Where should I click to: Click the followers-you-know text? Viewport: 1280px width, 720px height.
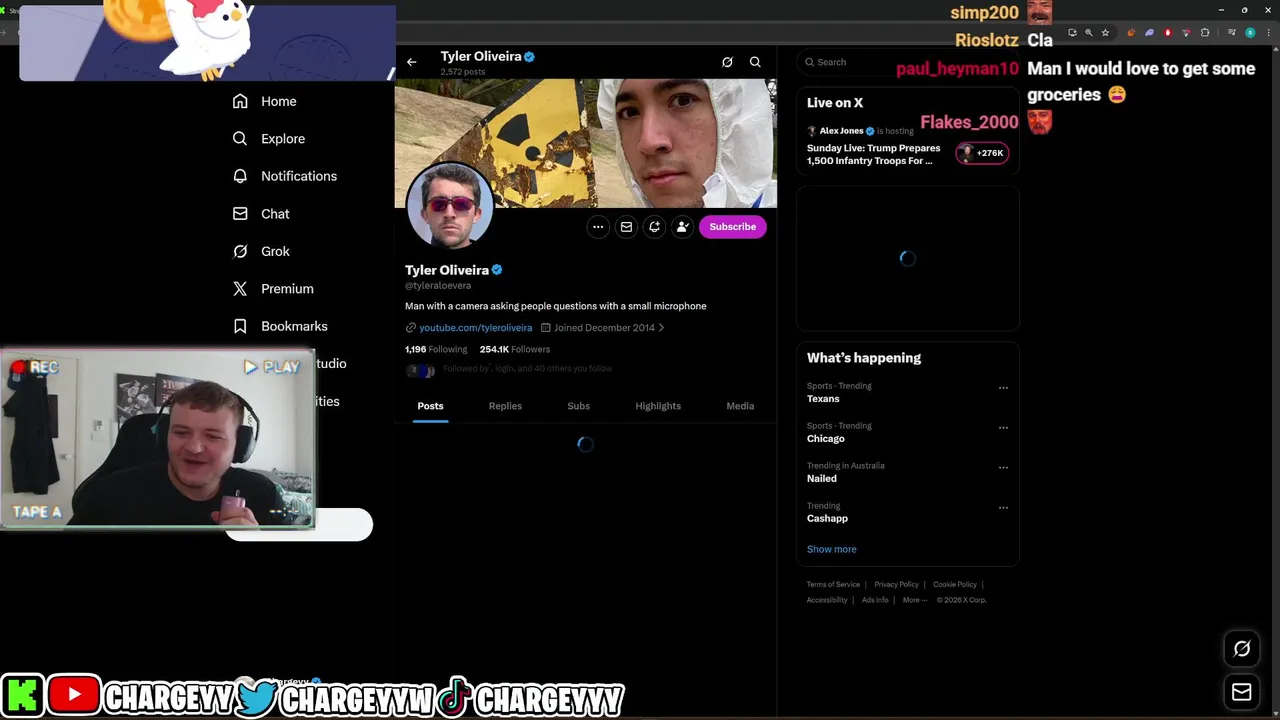click(x=527, y=369)
